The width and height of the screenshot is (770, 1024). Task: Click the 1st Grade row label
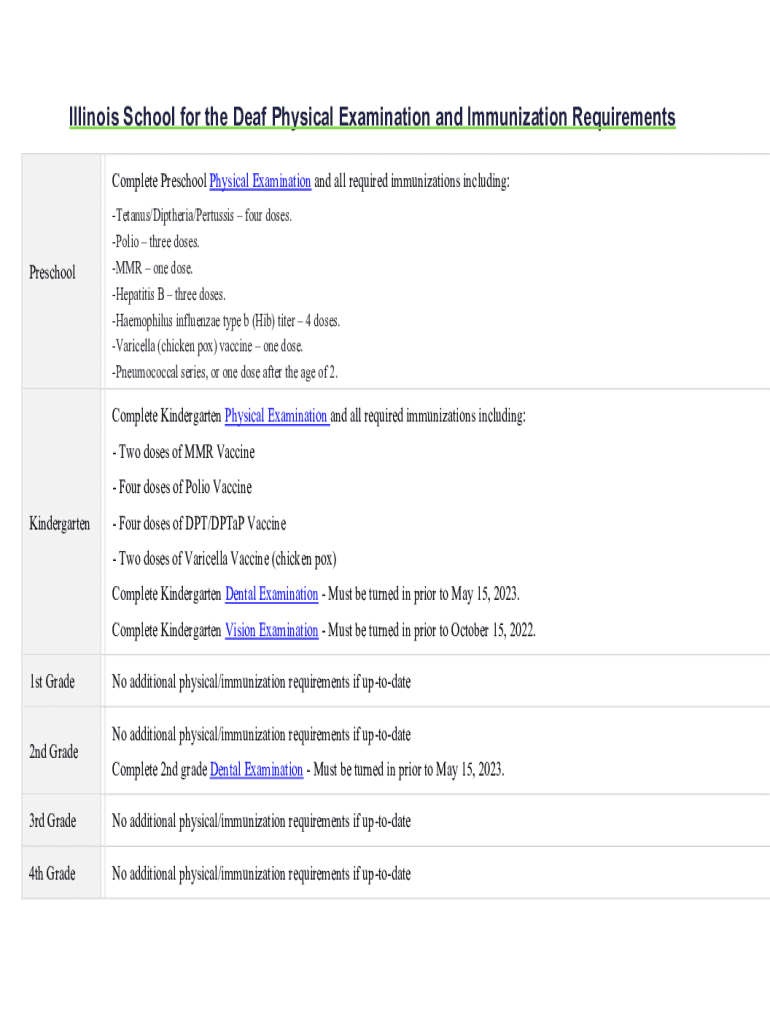tap(52, 682)
